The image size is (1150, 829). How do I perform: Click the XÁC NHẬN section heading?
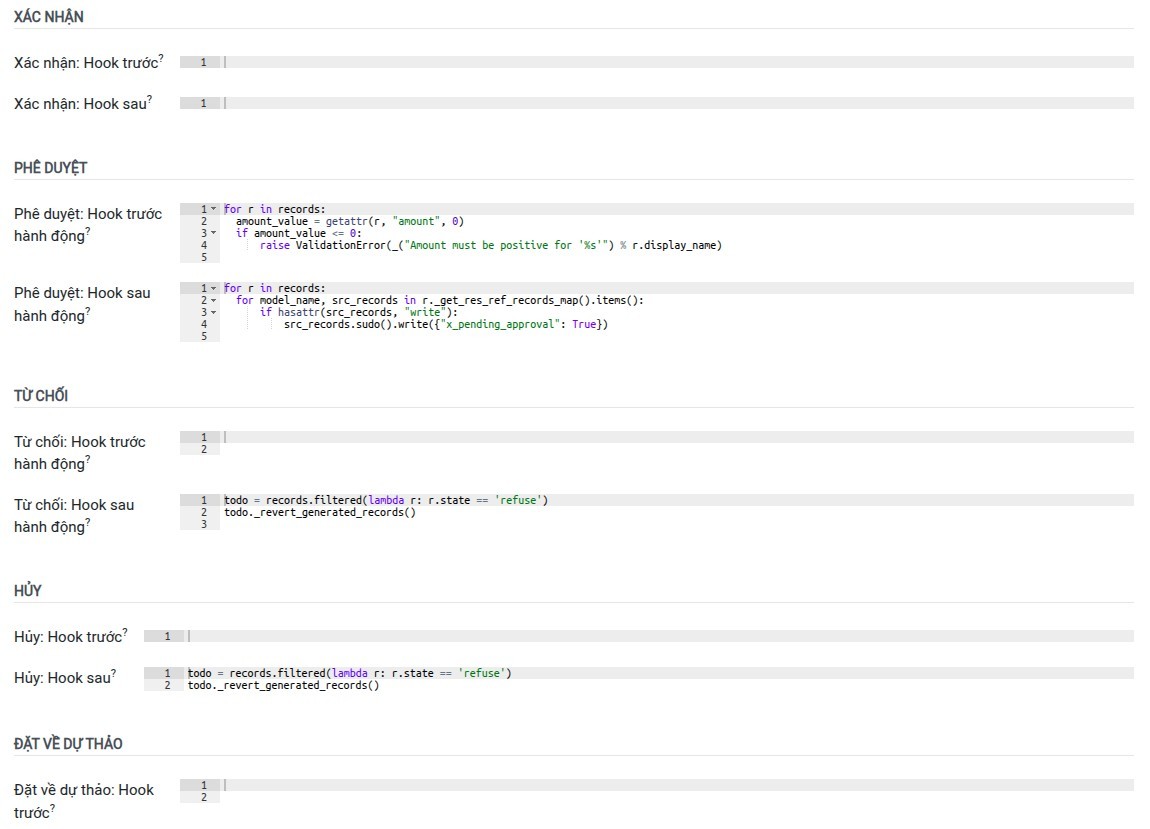coord(48,16)
